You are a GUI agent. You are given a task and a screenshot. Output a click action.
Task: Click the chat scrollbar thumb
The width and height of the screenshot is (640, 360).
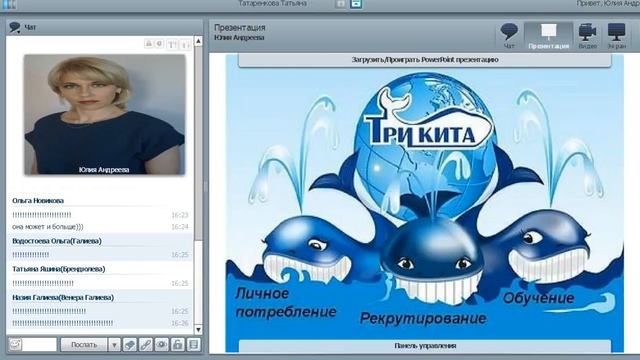tap(198, 143)
